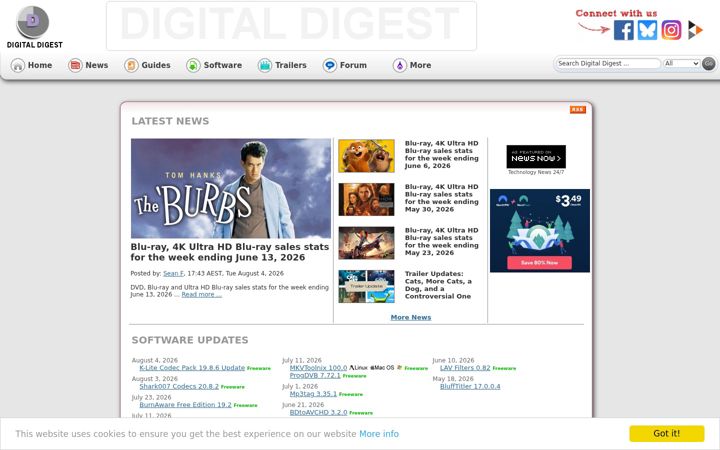Viewport: 720px width, 450px height.
Task: Click the Mac OS icon beside MKVToolnix
Action: tap(382, 368)
